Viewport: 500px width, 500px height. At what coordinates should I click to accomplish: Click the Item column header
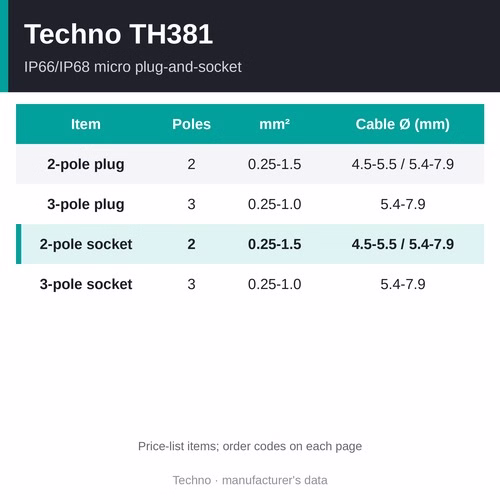86,124
